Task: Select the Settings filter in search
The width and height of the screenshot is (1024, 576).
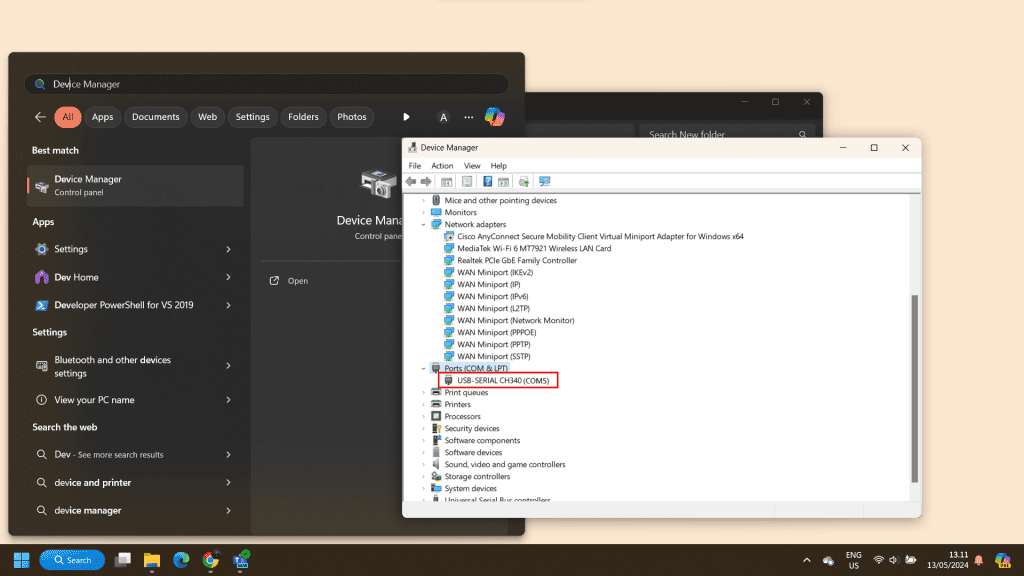Action: pos(252,117)
